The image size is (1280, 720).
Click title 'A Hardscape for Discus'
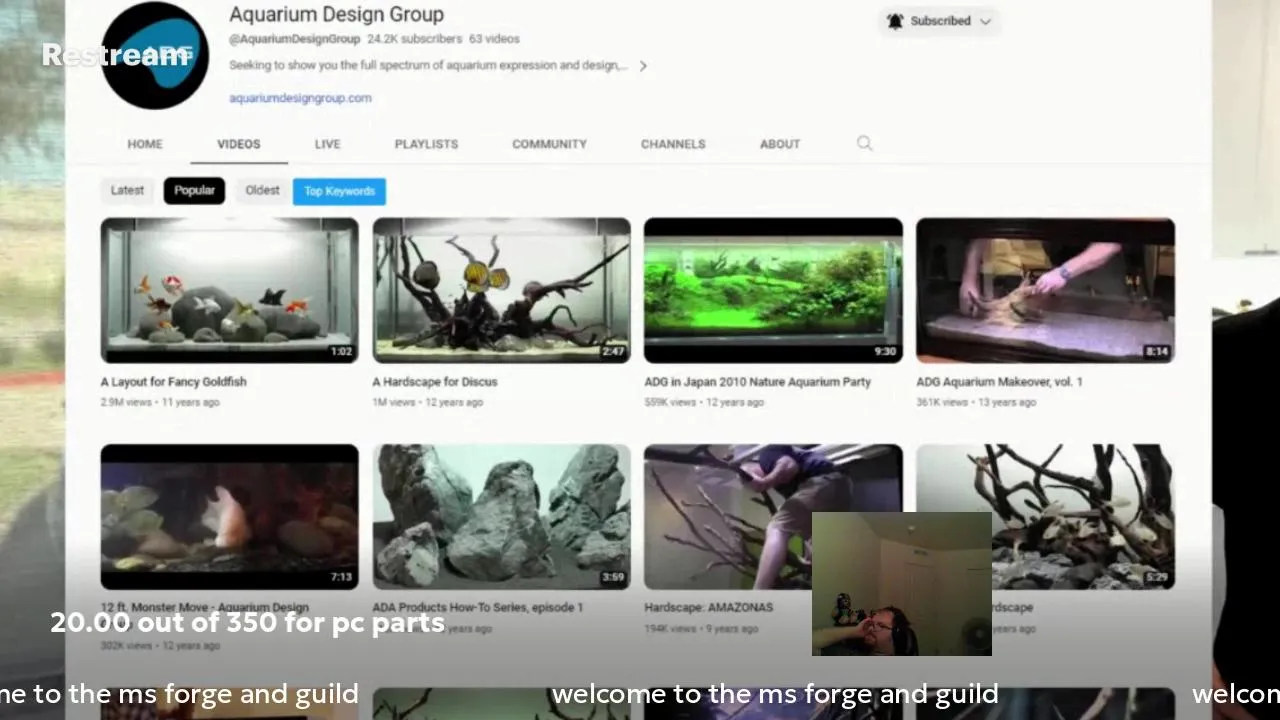[435, 382]
